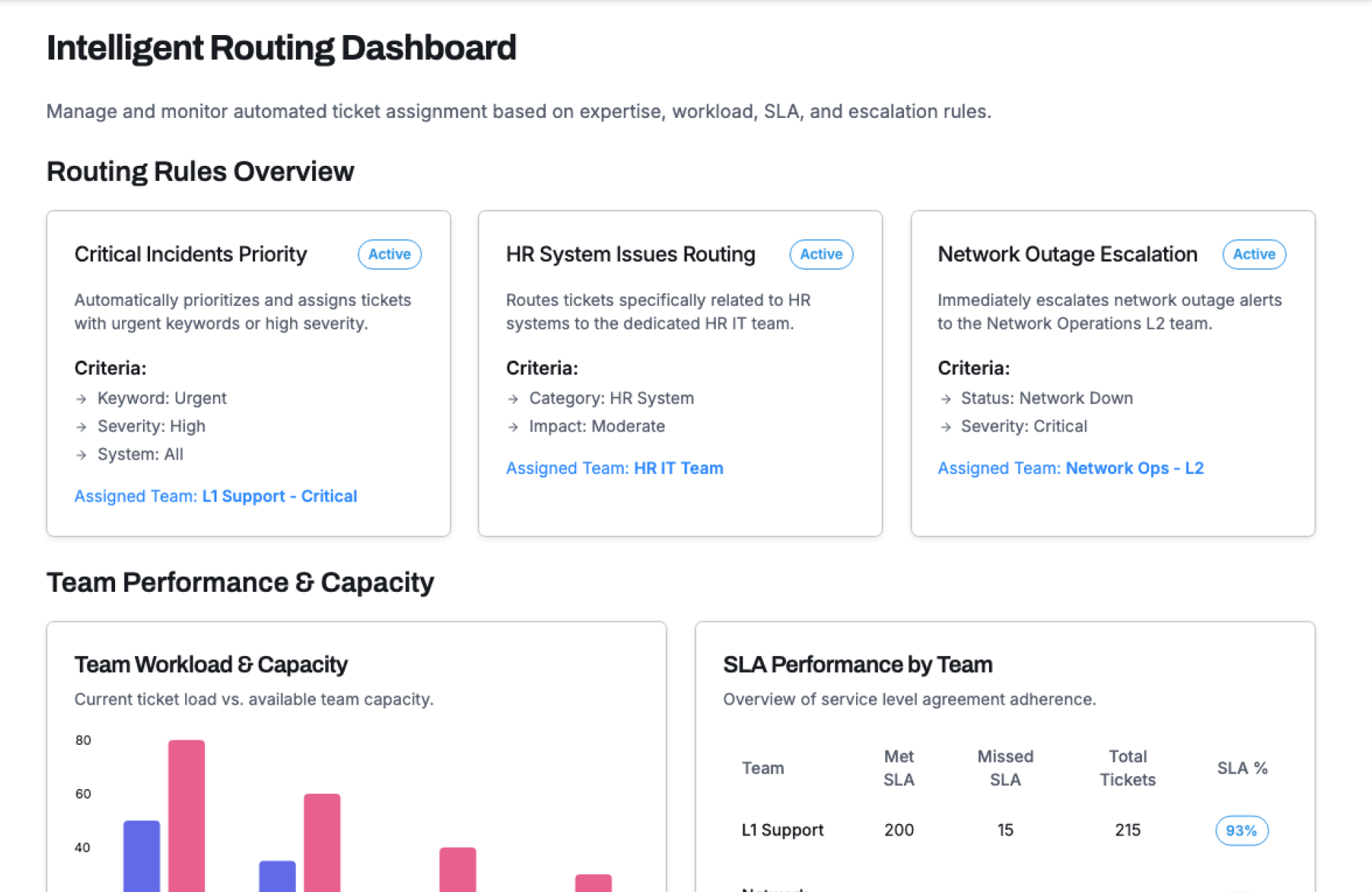This screenshot has height=892, width=1372.
Task: Click arrow icon beside Severity: High
Action: click(81, 427)
